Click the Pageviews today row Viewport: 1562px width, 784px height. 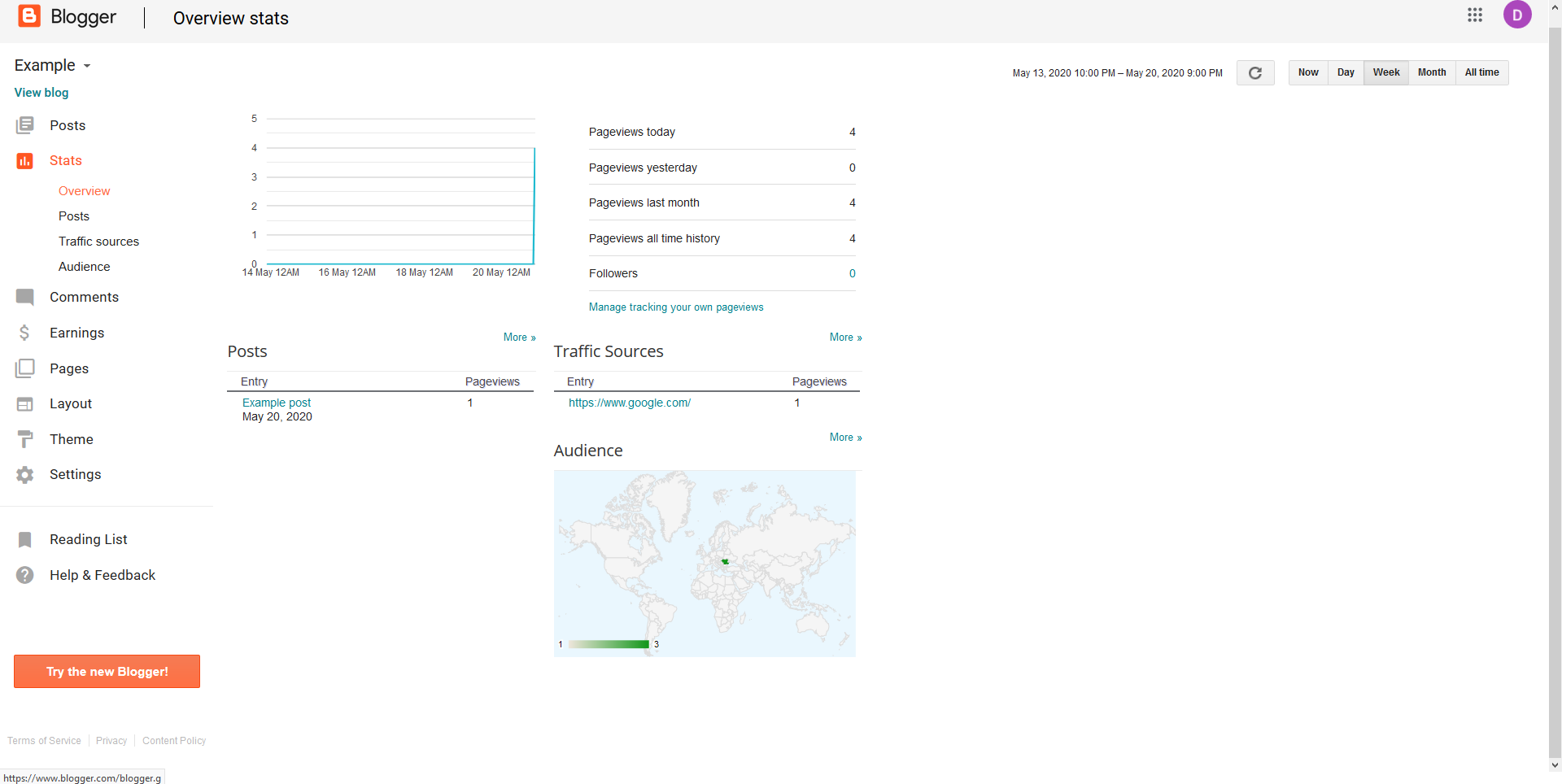(x=722, y=132)
